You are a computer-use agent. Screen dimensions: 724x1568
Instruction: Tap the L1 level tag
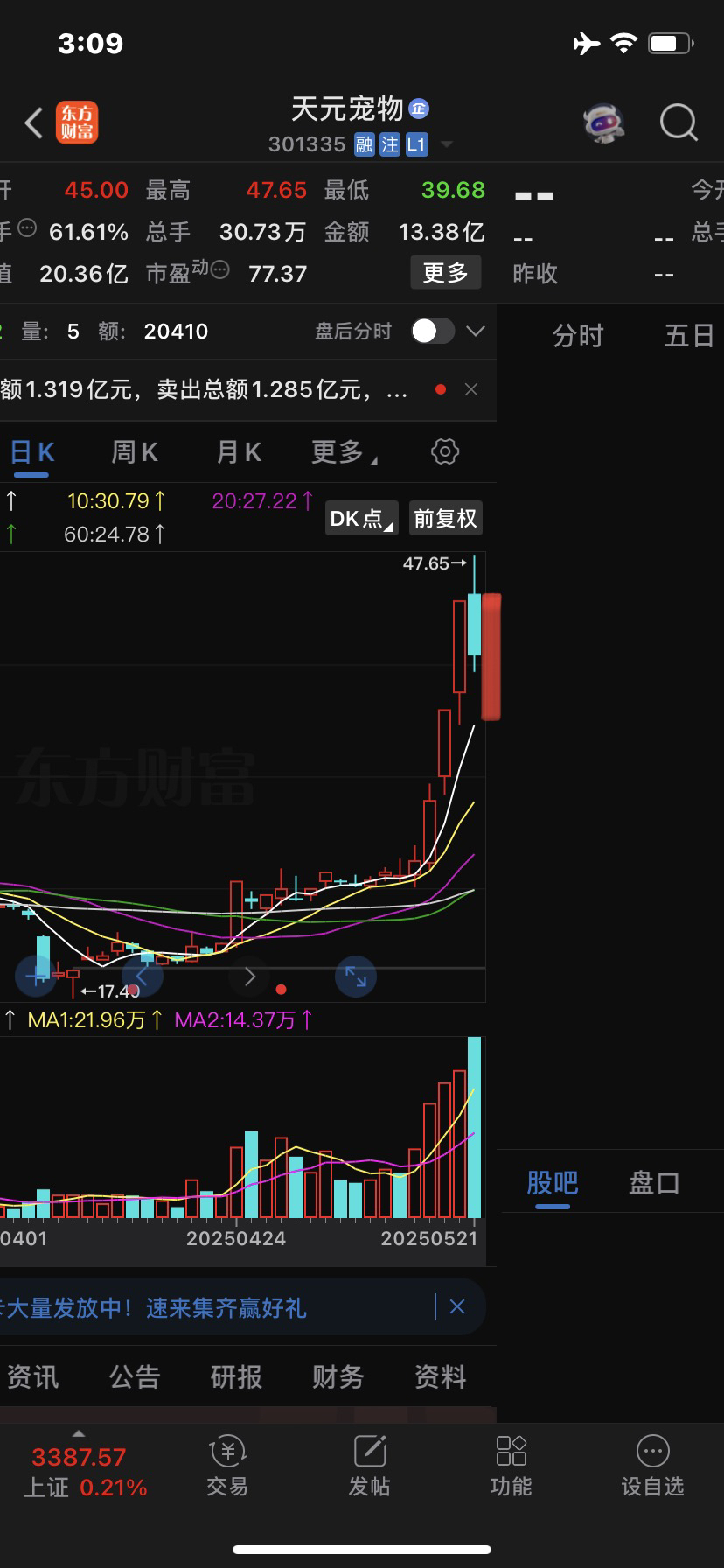coord(416,144)
